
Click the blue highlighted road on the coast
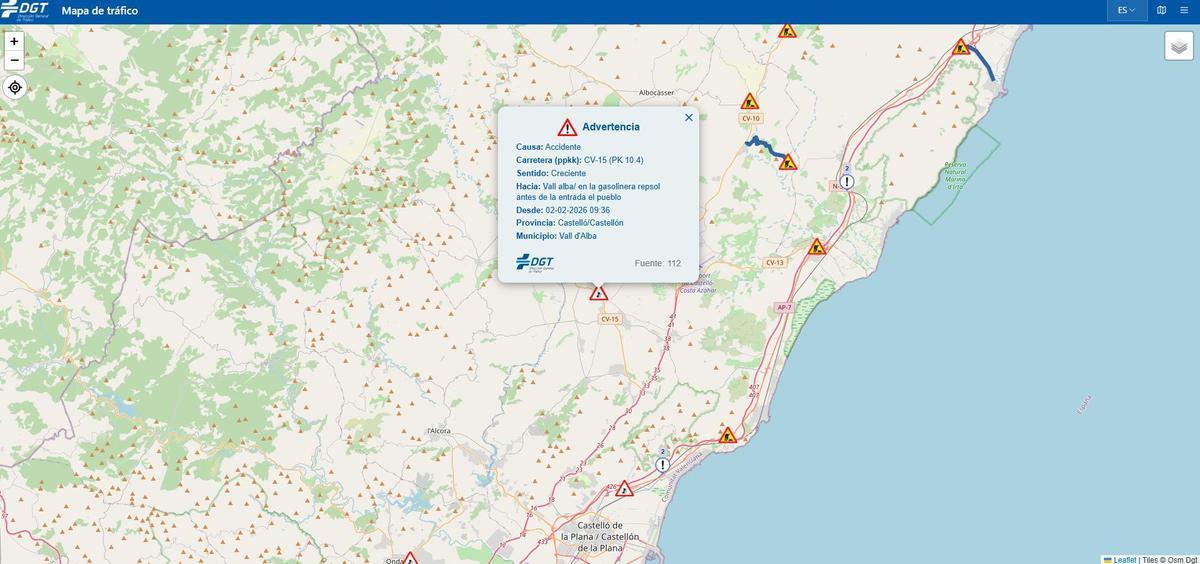tap(982, 62)
